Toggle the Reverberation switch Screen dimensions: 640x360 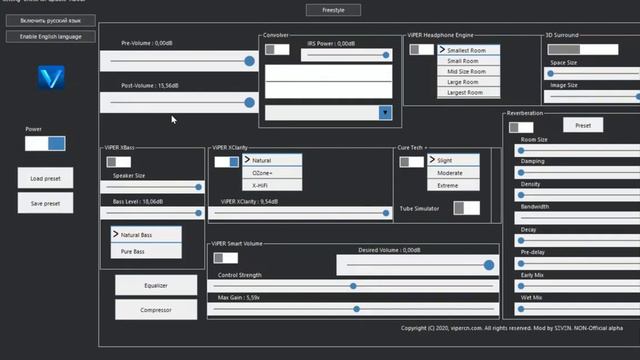[521, 127]
